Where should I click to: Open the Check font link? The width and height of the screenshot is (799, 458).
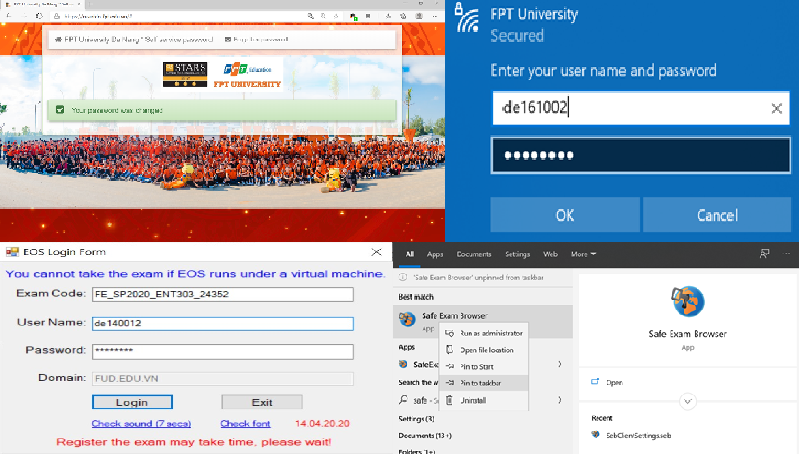coord(245,423)
